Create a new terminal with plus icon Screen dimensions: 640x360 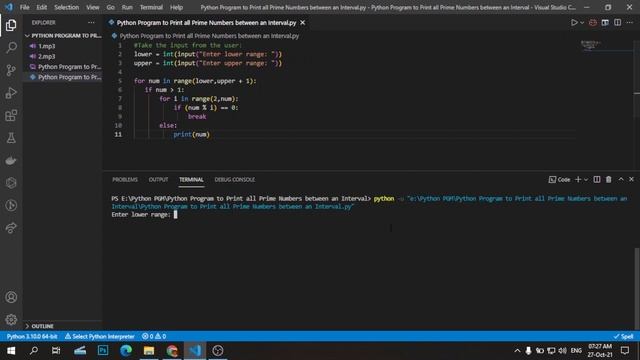point(578,179)
